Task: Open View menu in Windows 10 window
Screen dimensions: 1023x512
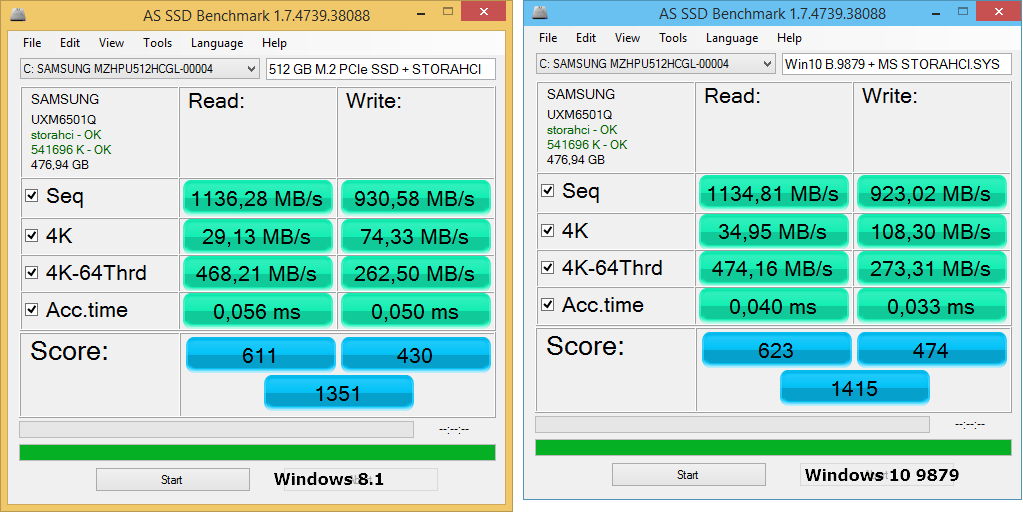Action: tap(628, 38)
